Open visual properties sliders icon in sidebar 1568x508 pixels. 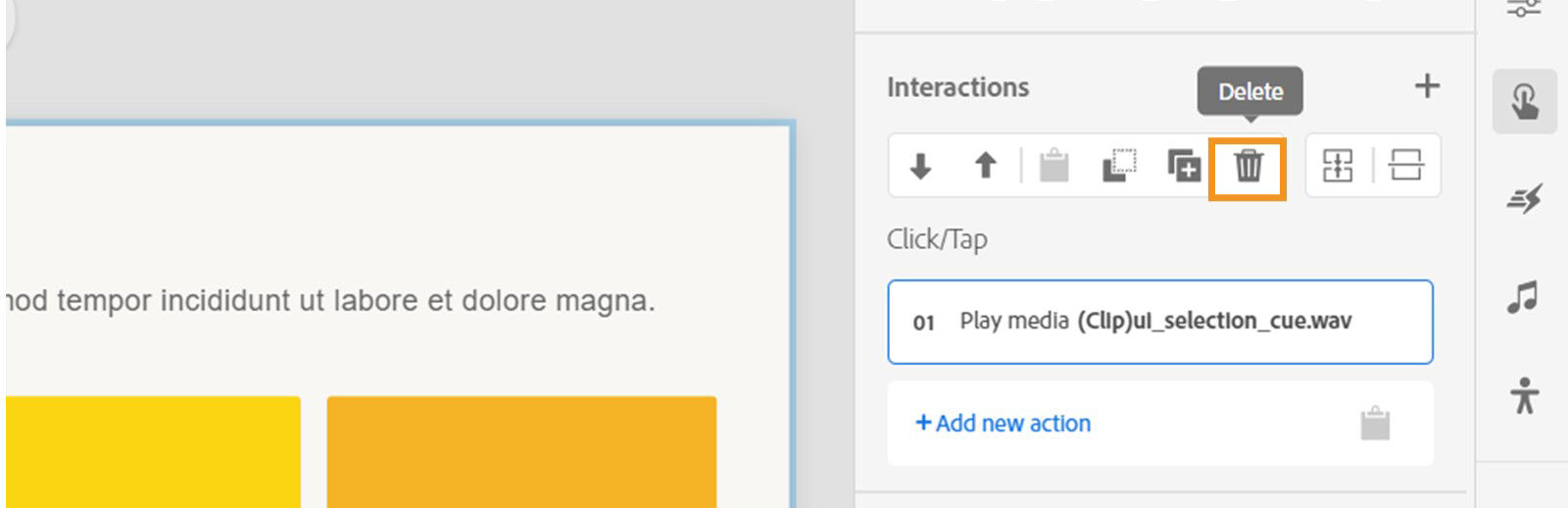pos(1524,10)
